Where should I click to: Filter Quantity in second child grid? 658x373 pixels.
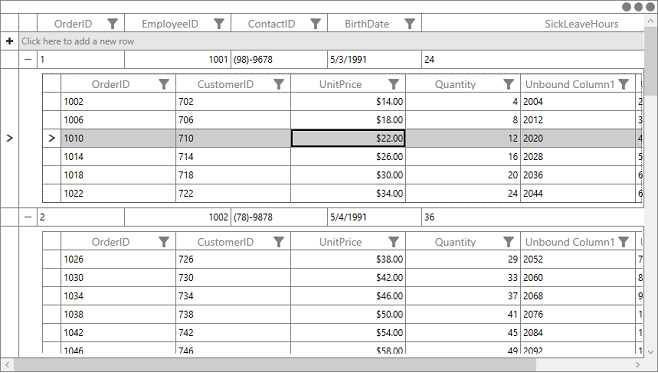[x=509, y=242]
